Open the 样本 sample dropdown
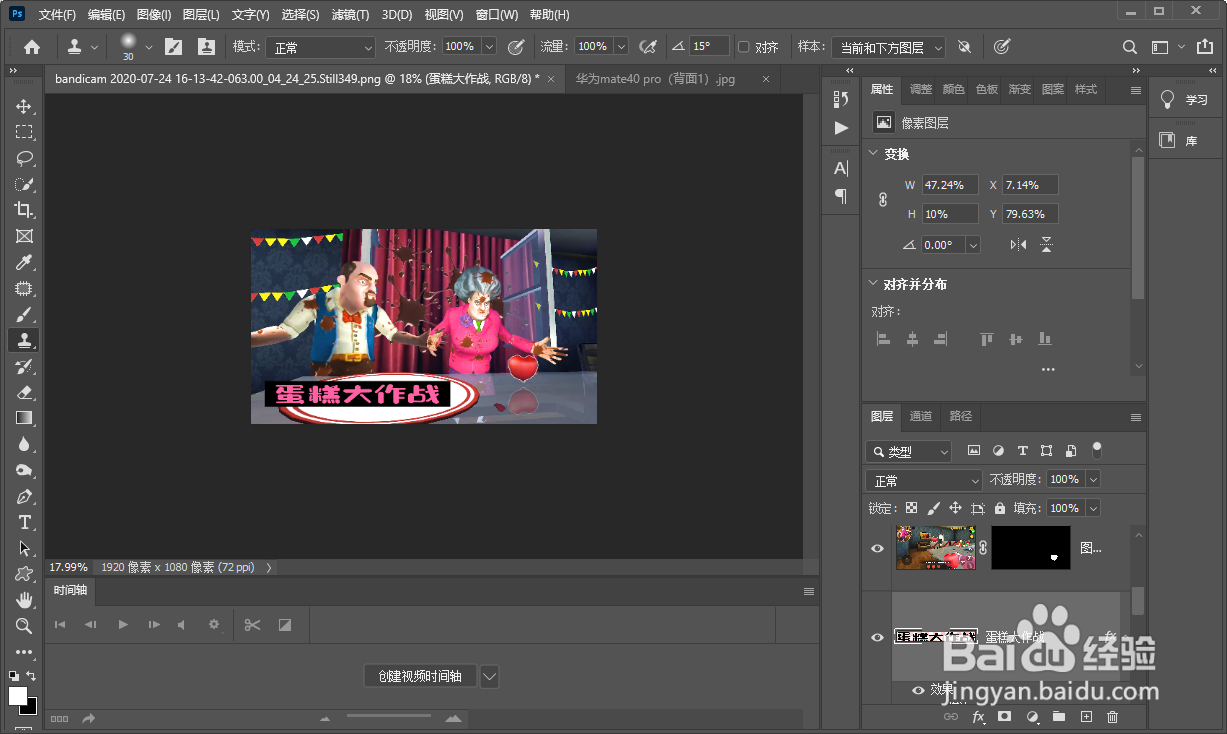The height and width of the screenshot is (734, 1227). [888, 47]
